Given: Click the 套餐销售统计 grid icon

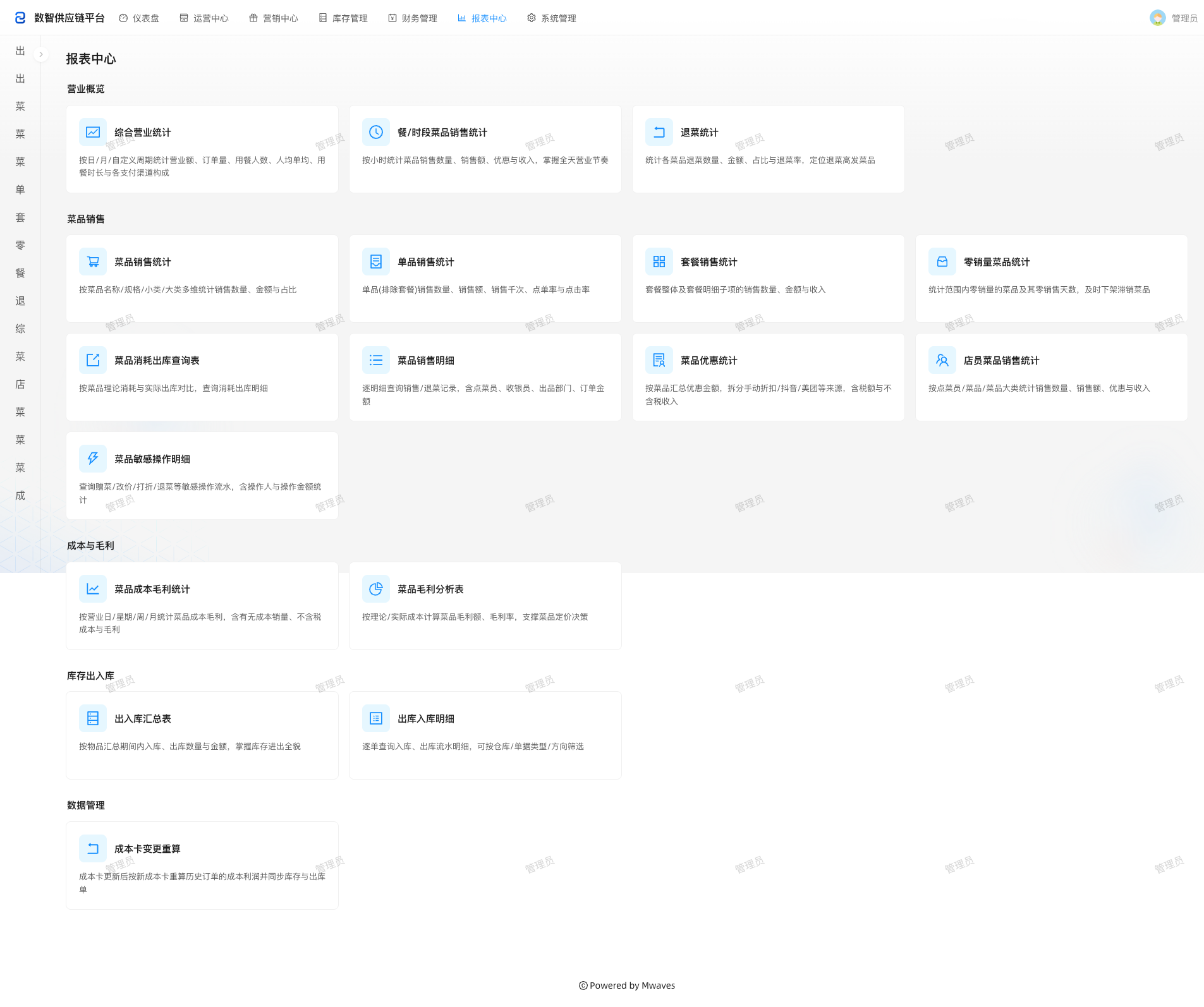Looking at the screenshot, I should [x=659, y=262].
